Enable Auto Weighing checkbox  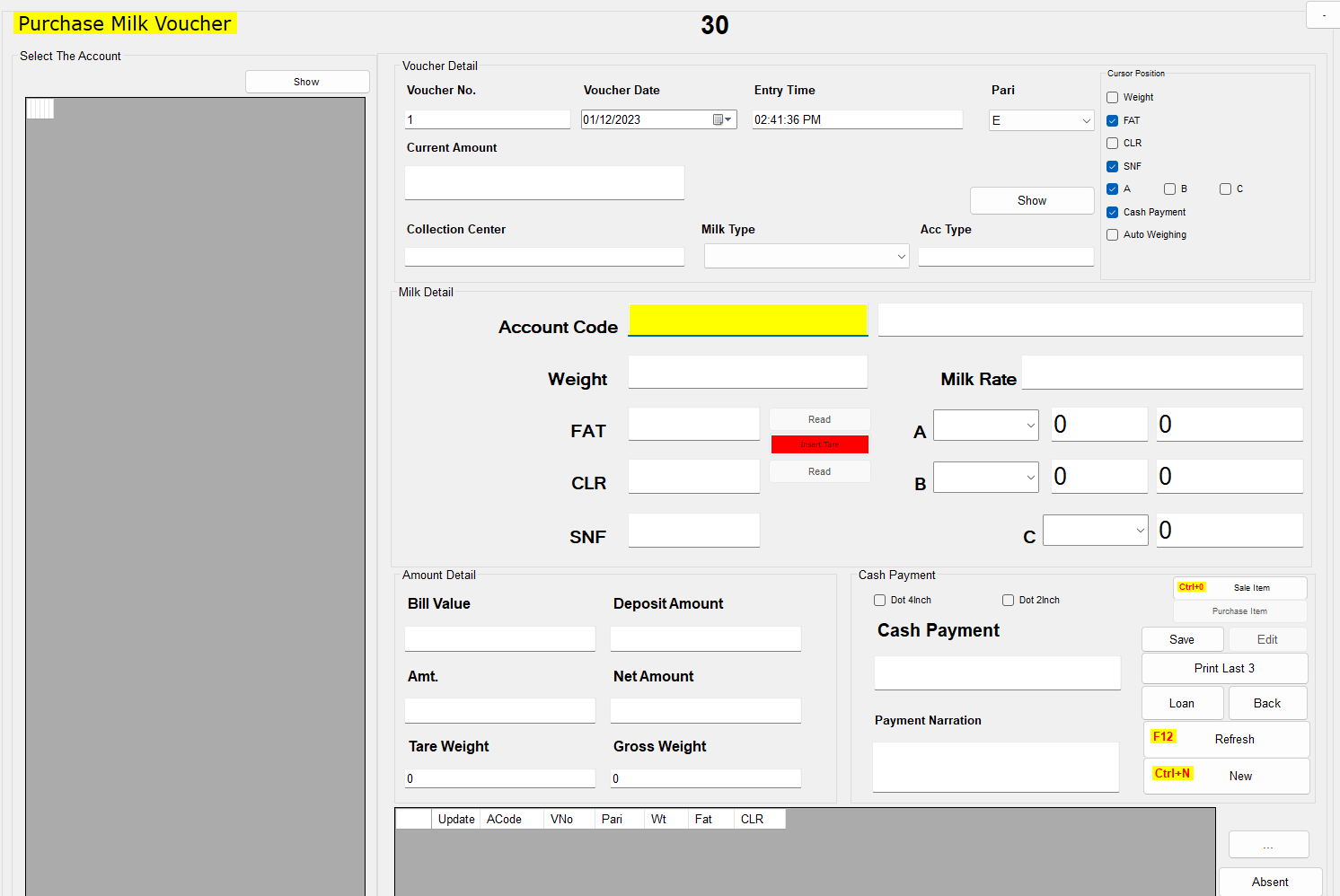coord(1112,234)
